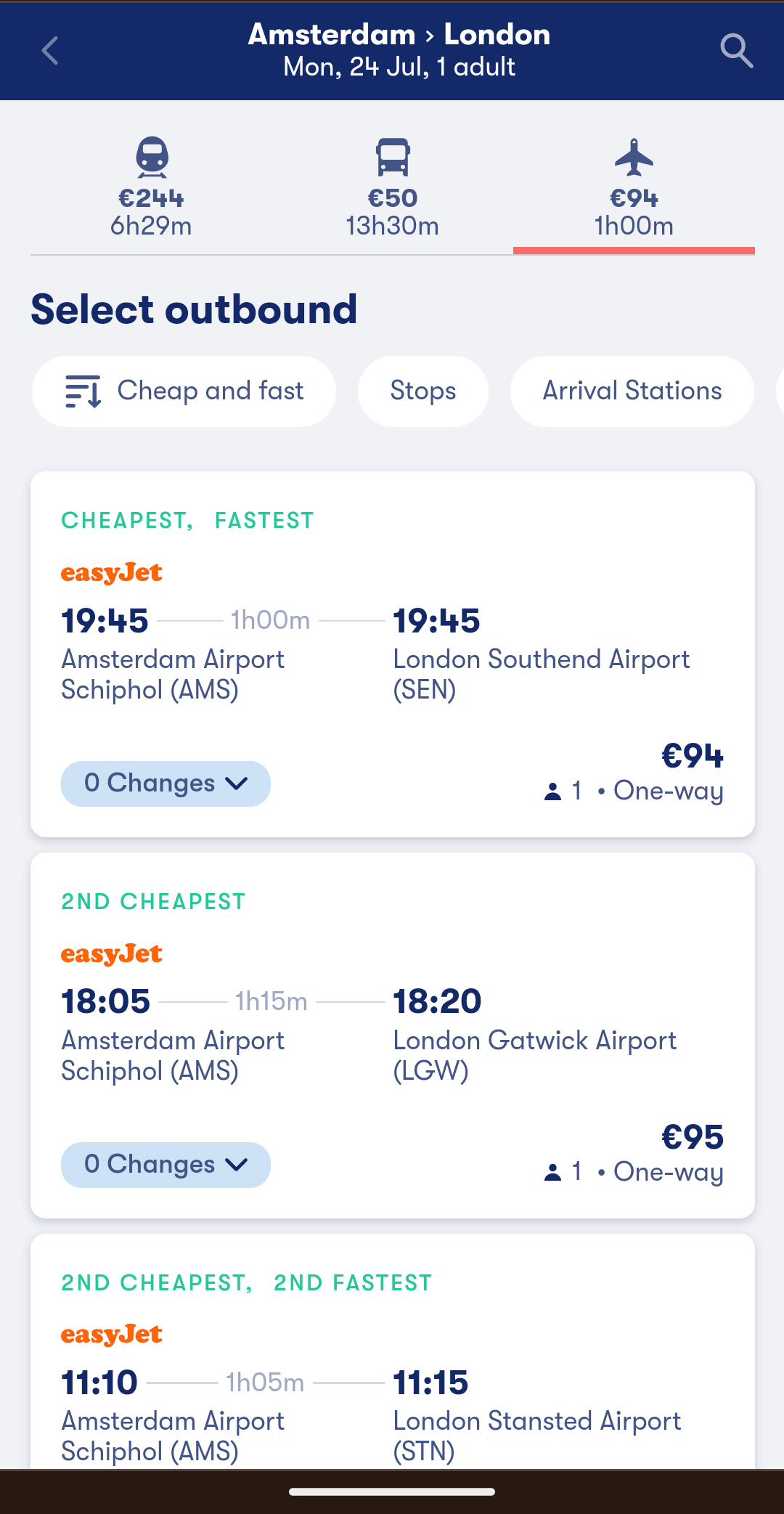Go back using the back arrow

(49, 50)
